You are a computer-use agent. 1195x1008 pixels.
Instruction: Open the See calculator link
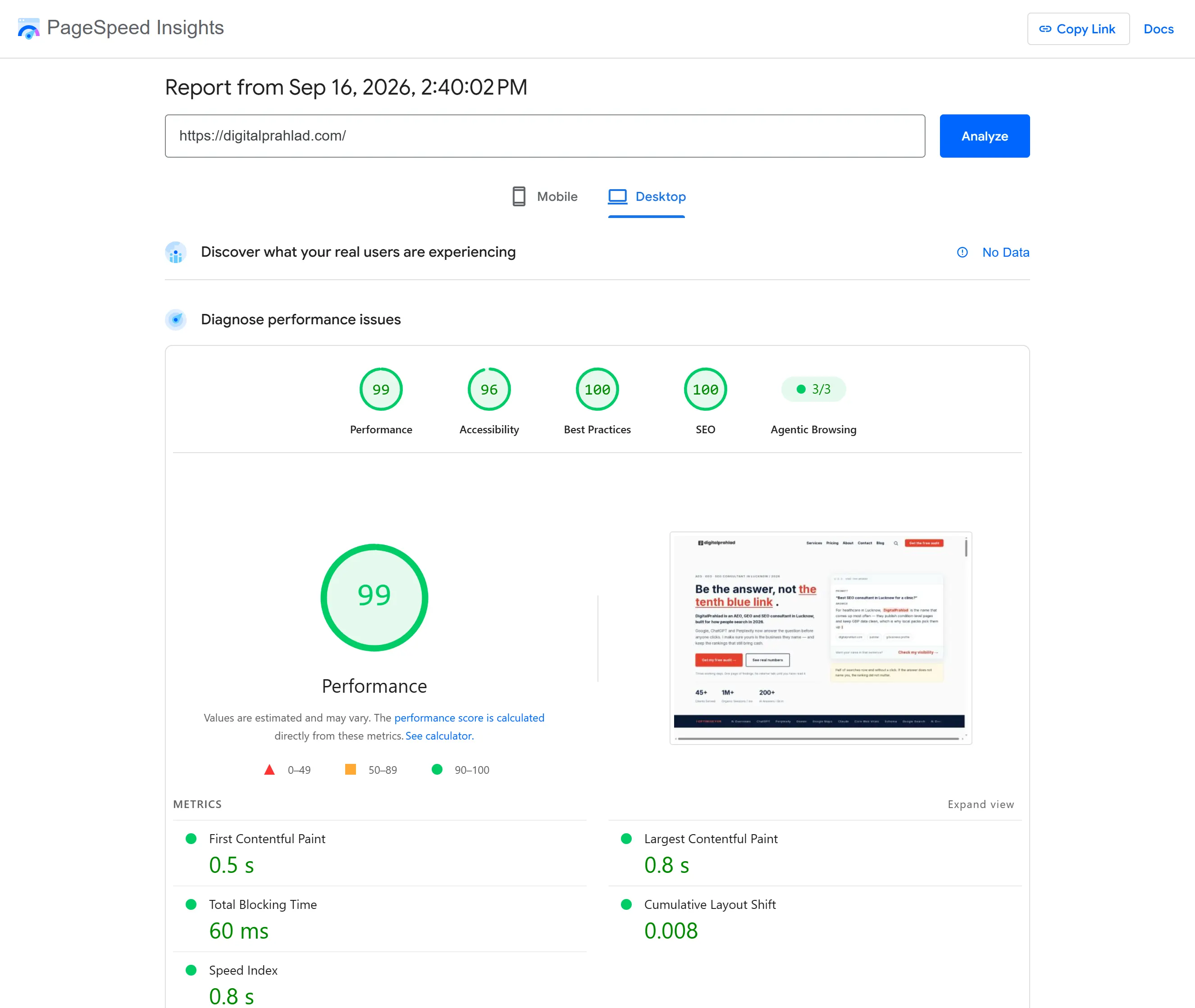[x=439, y=736]
